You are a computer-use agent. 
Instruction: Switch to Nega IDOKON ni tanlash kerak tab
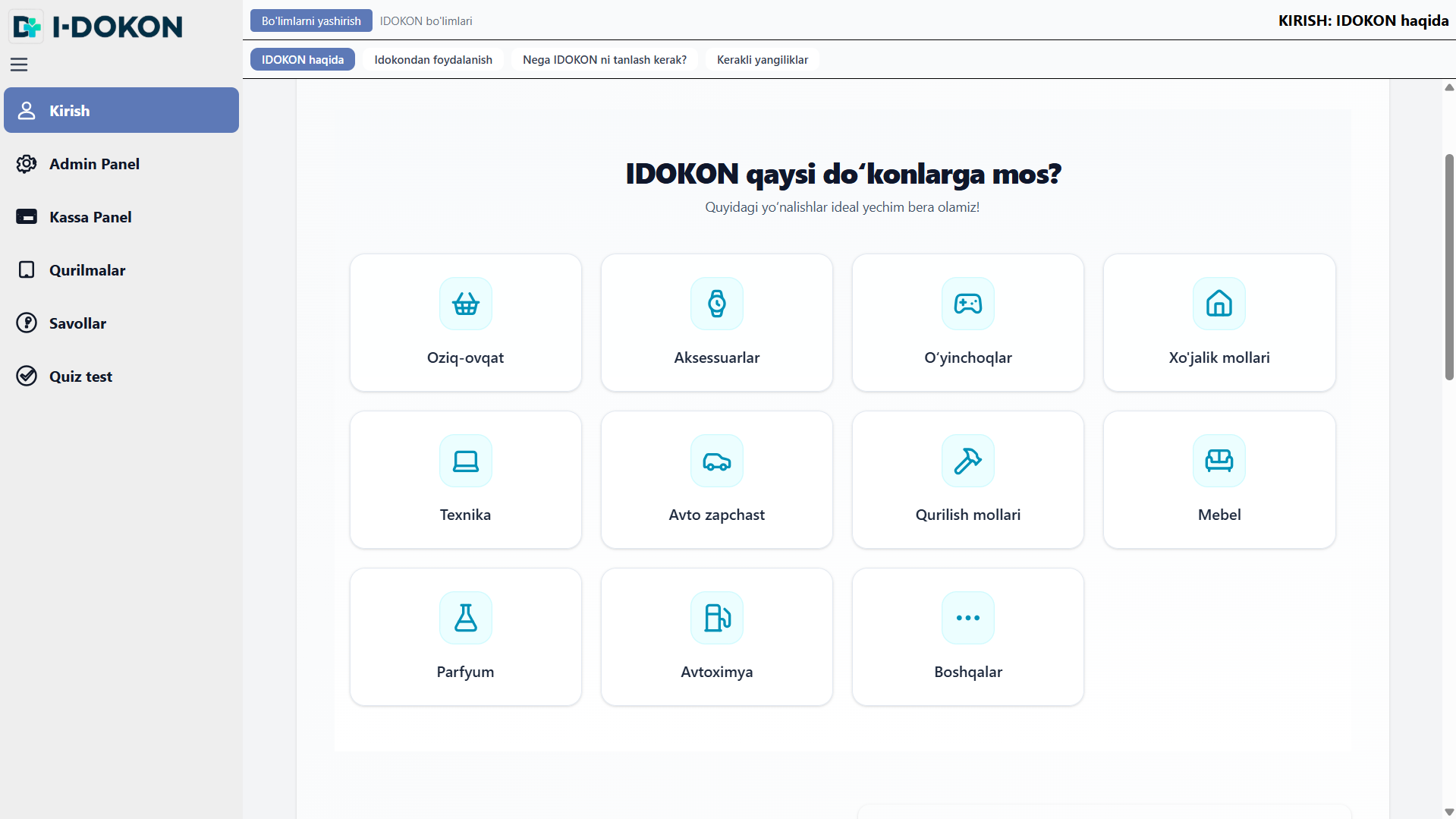[604, 60]
